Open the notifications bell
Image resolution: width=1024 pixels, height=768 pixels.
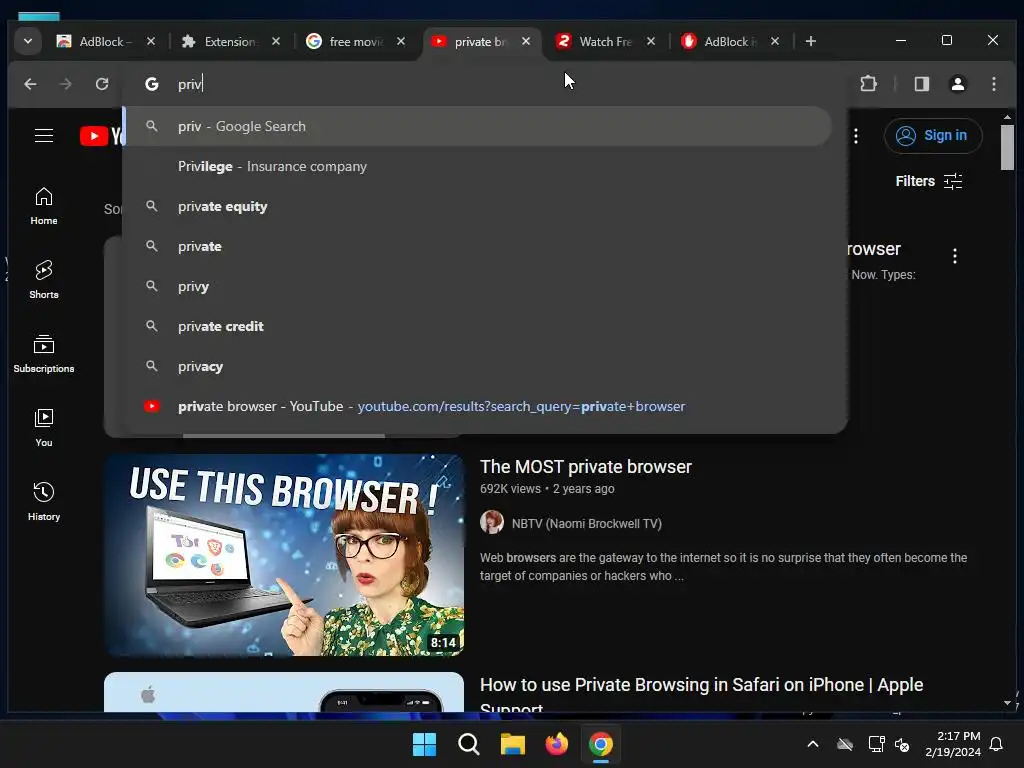click(996, 744)
